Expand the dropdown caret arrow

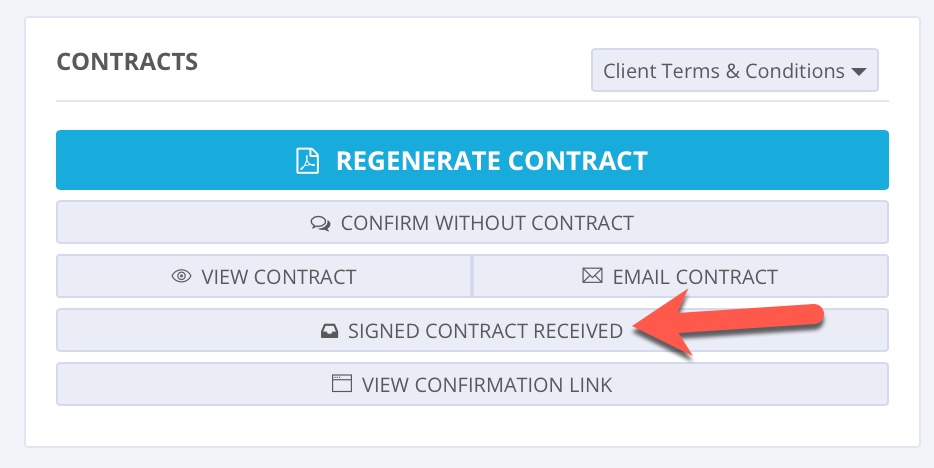[859, 72]
